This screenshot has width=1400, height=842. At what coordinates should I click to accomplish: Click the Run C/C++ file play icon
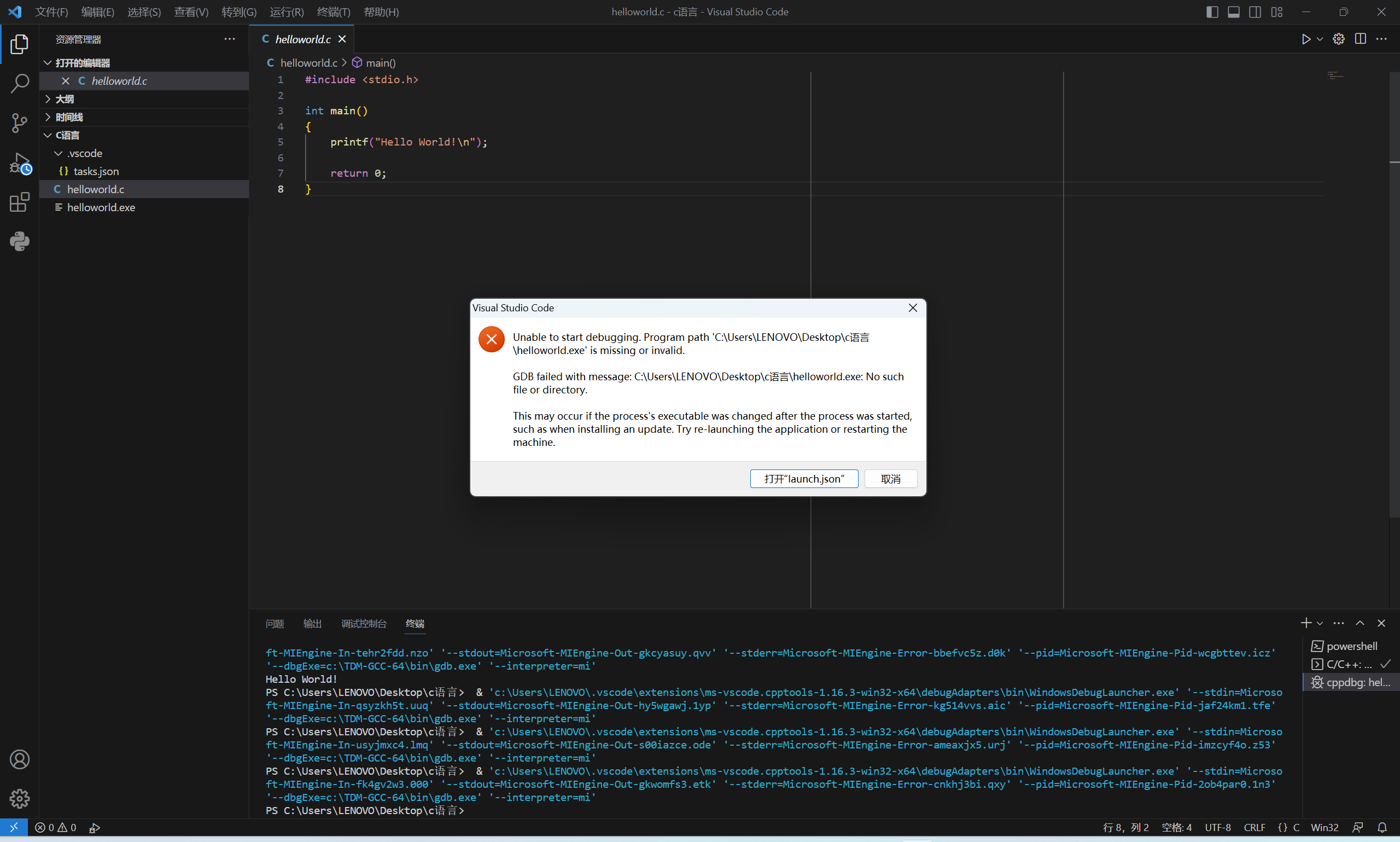pos(1306,39)
